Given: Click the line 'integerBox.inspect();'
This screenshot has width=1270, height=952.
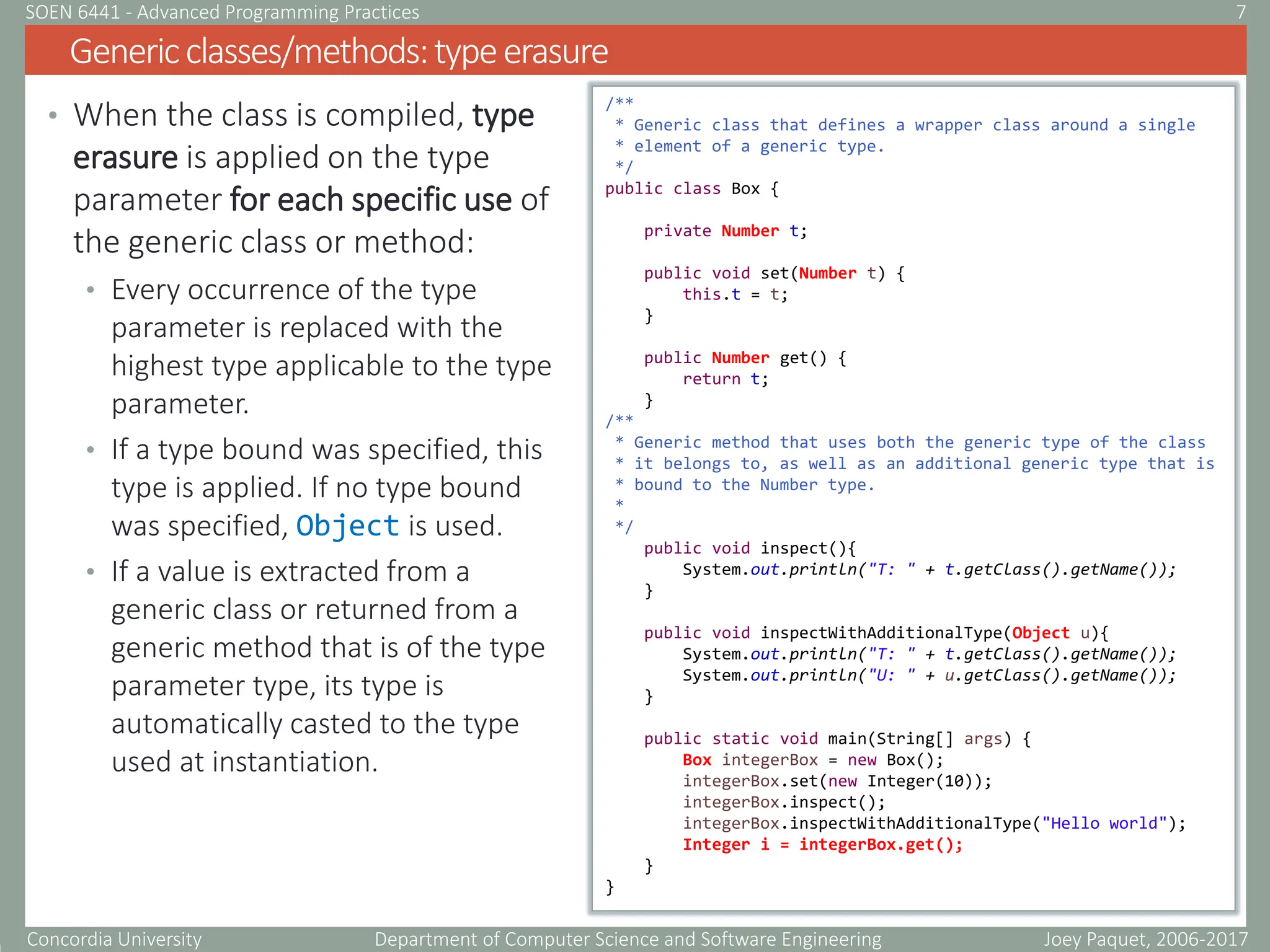Looking at the screenshot, I should (784, 802).
